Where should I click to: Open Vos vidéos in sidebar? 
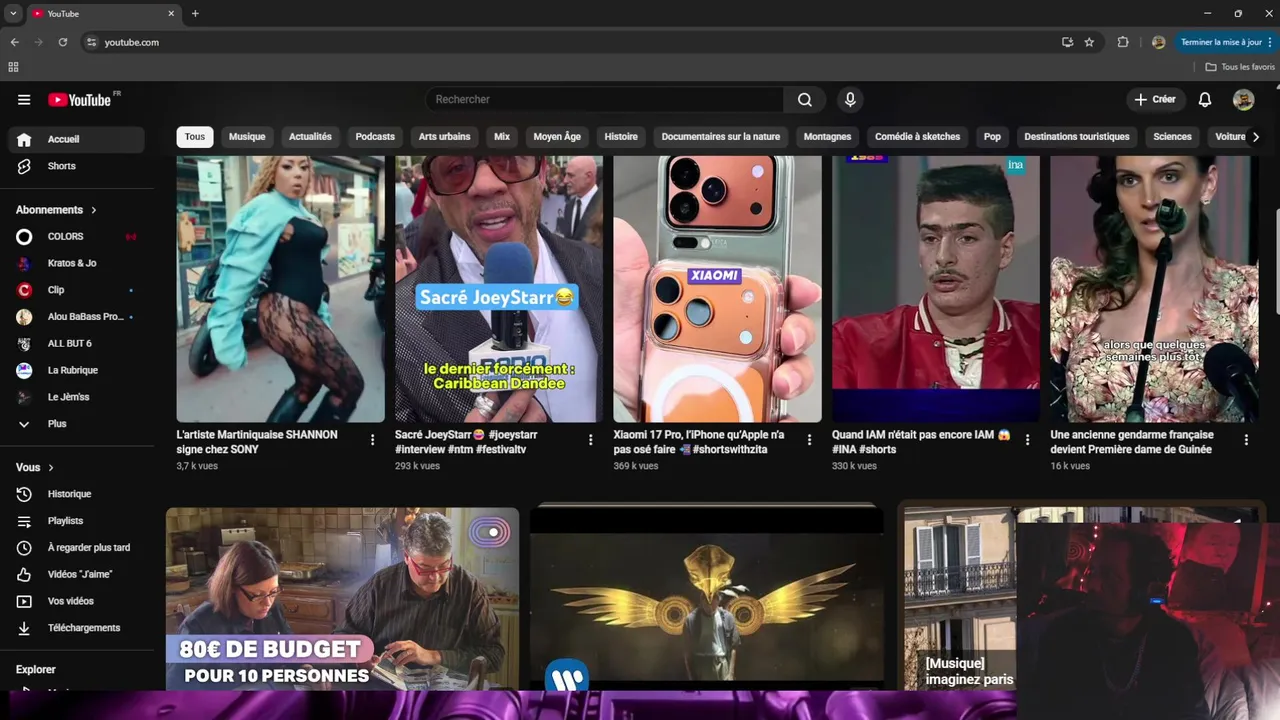tap(76, 601)
